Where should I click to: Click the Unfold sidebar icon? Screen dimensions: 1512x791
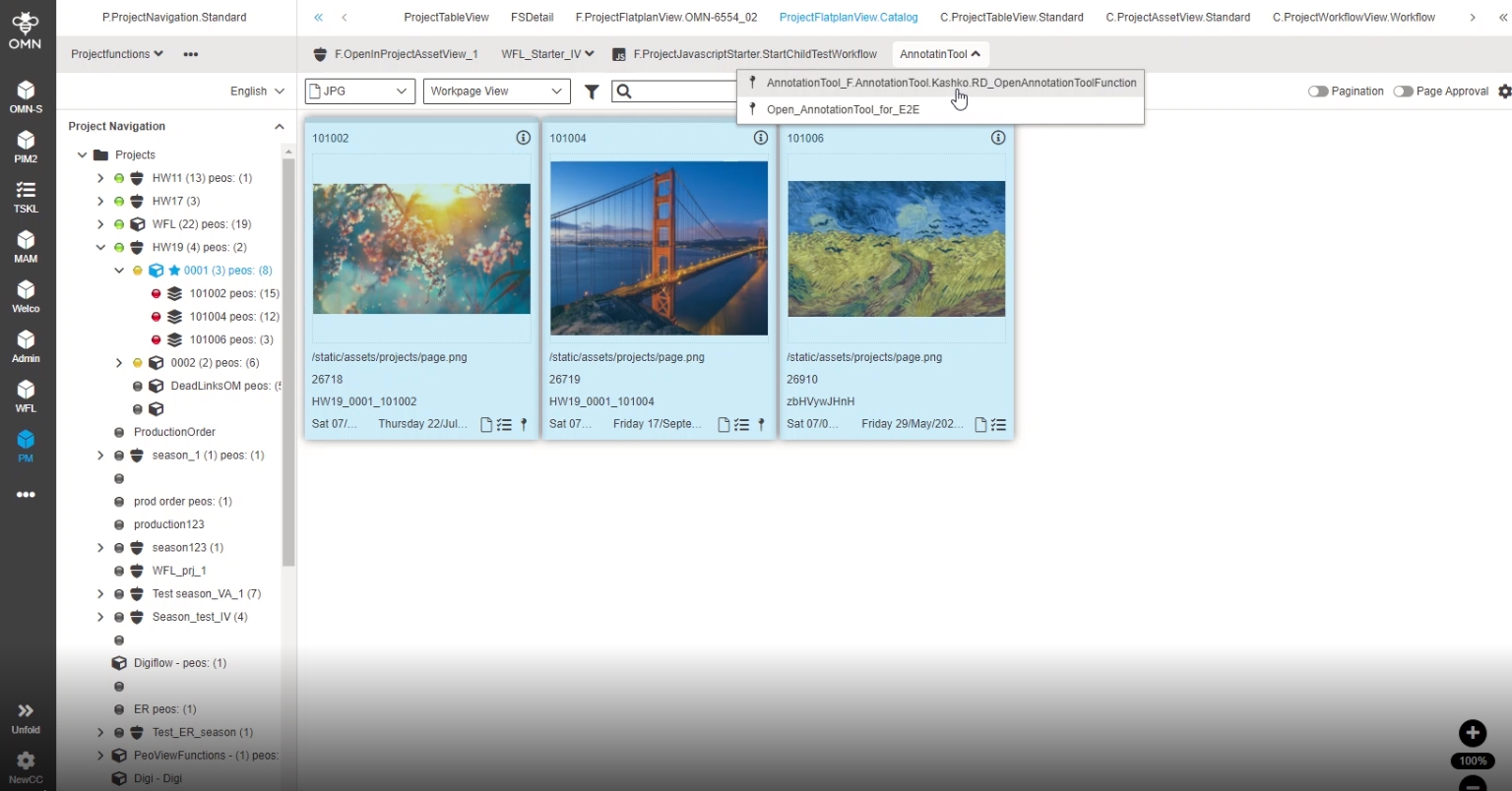coord(26,717)
